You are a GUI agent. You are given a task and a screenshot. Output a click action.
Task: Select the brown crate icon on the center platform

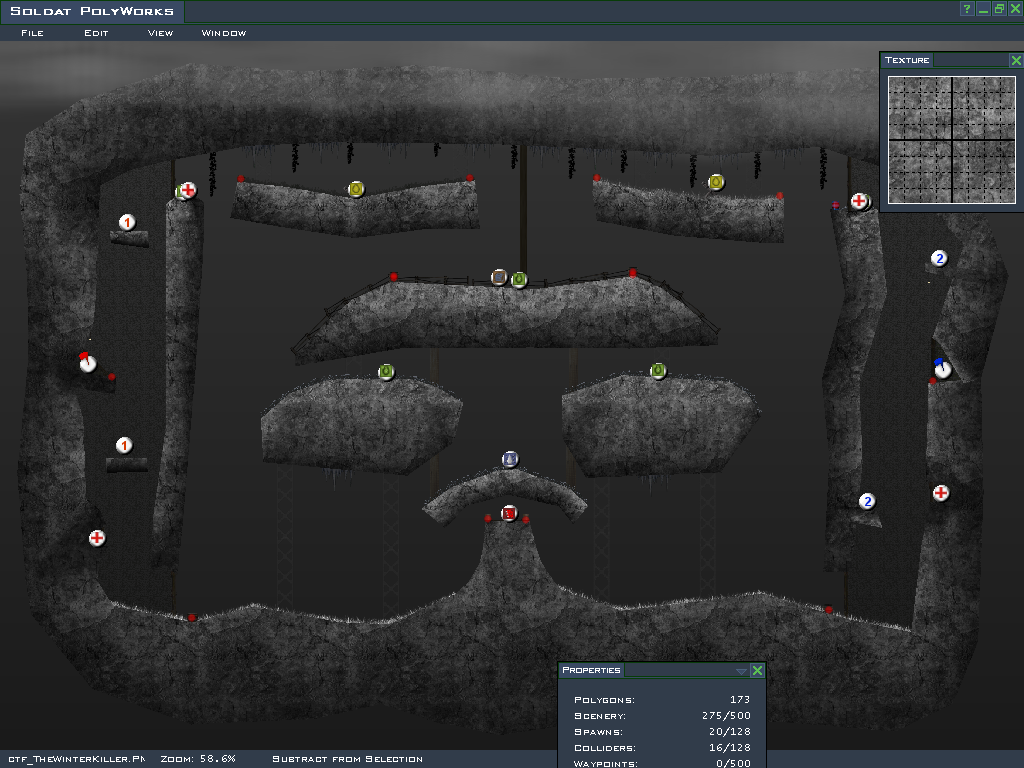click(x=499, y=277)
